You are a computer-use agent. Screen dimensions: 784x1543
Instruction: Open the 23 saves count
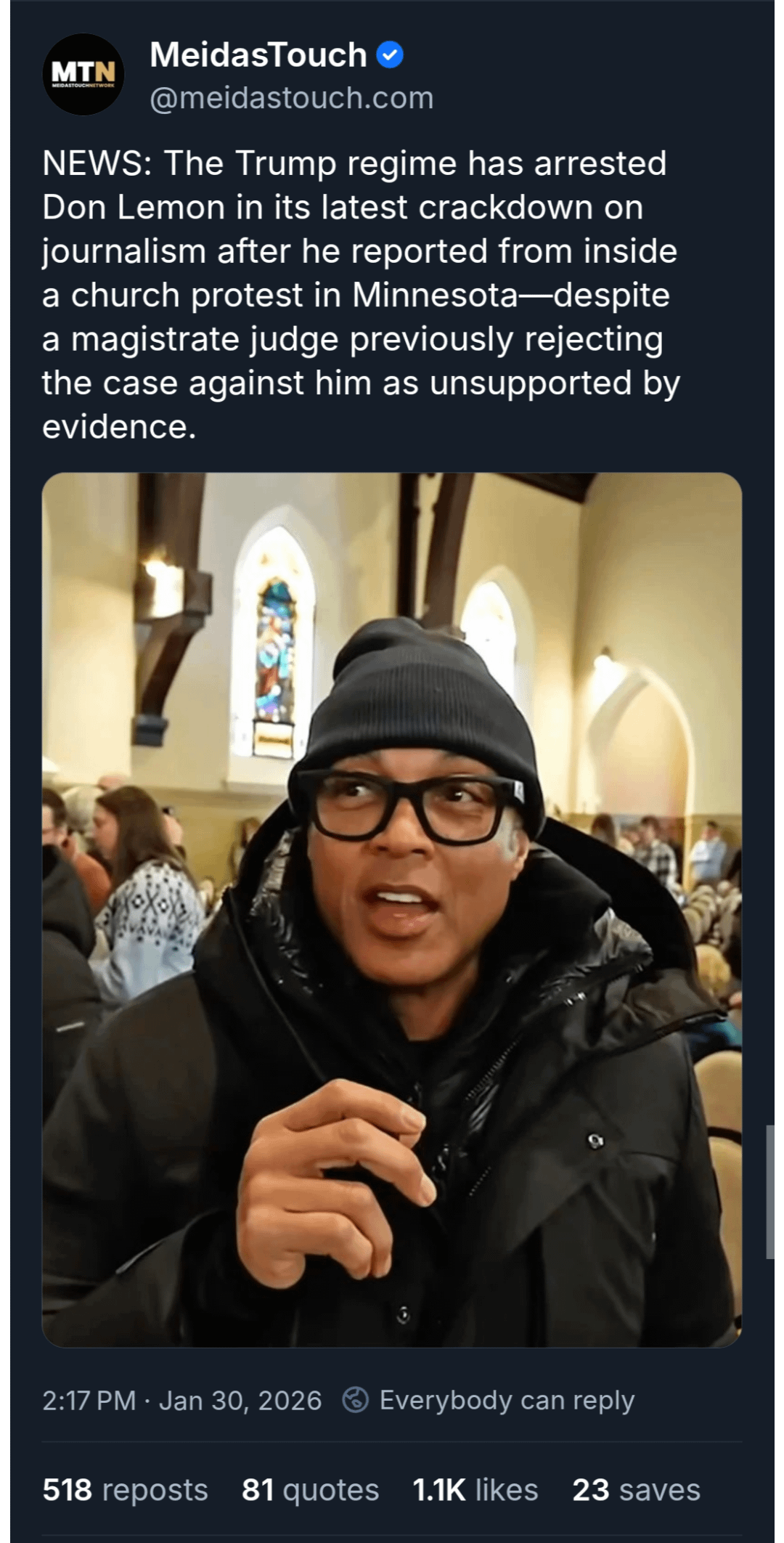point(637,1489)
